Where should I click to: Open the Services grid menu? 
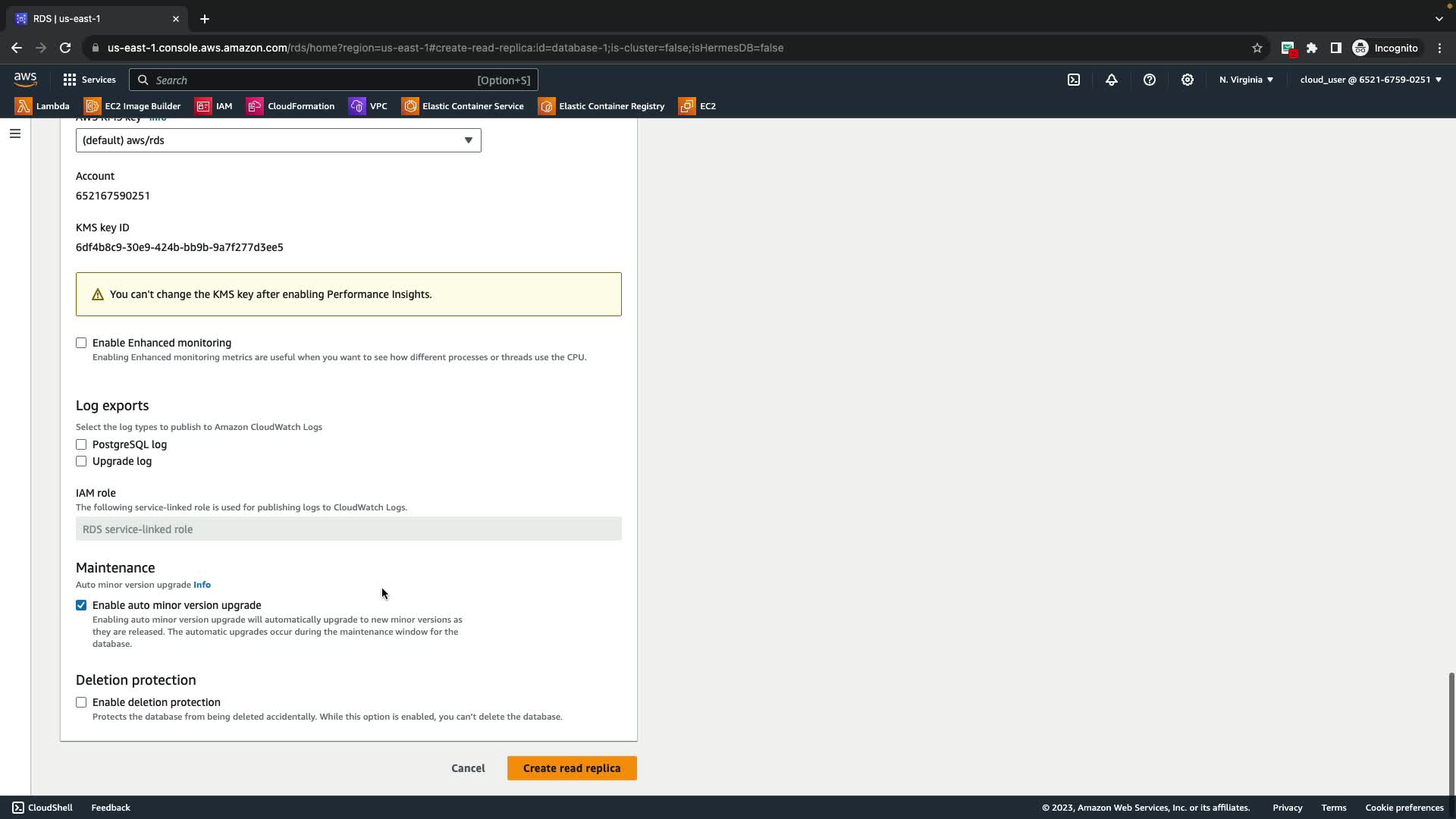89,80
